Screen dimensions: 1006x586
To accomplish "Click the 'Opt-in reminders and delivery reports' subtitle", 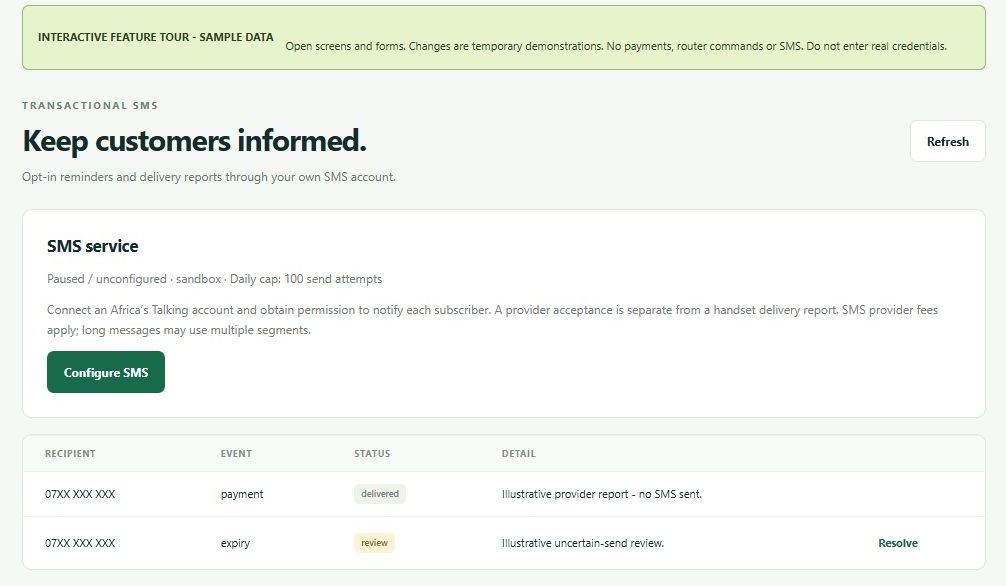I will [209, 177].
